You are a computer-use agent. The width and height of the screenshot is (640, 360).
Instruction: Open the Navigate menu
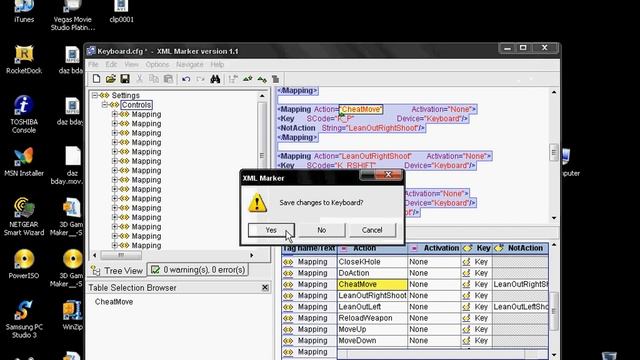[190, 64]
